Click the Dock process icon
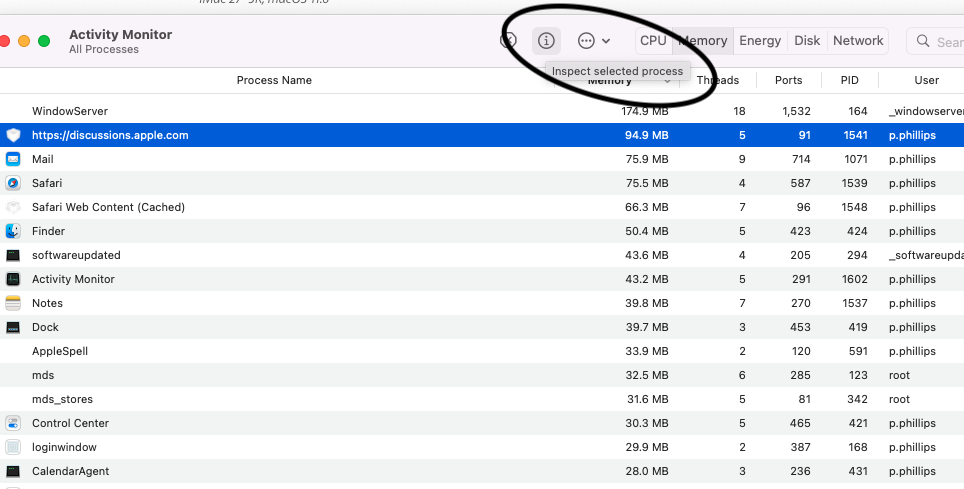964x489 pixels. [13, 327]
